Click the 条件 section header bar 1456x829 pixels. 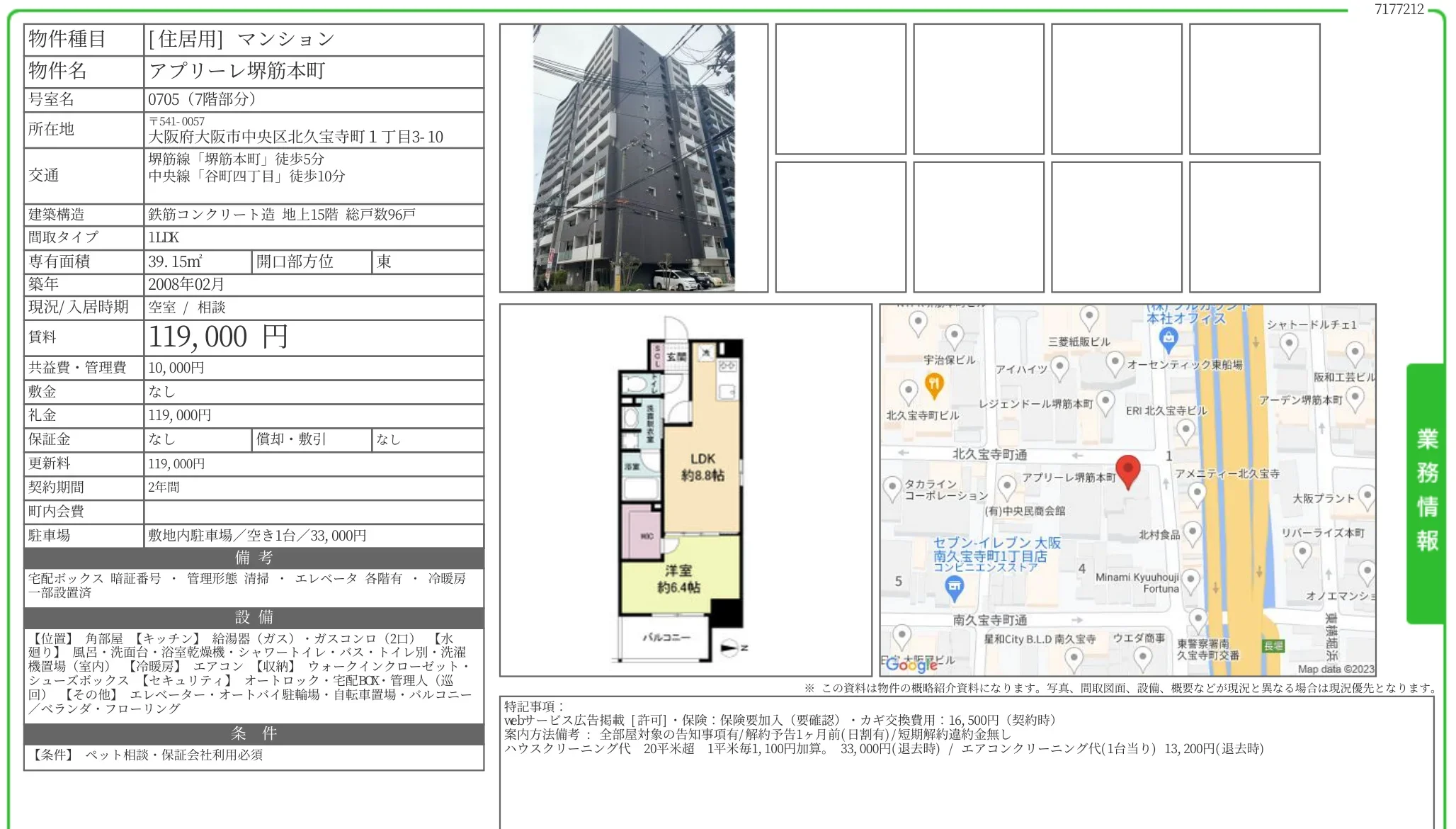(x=254, y=733)
